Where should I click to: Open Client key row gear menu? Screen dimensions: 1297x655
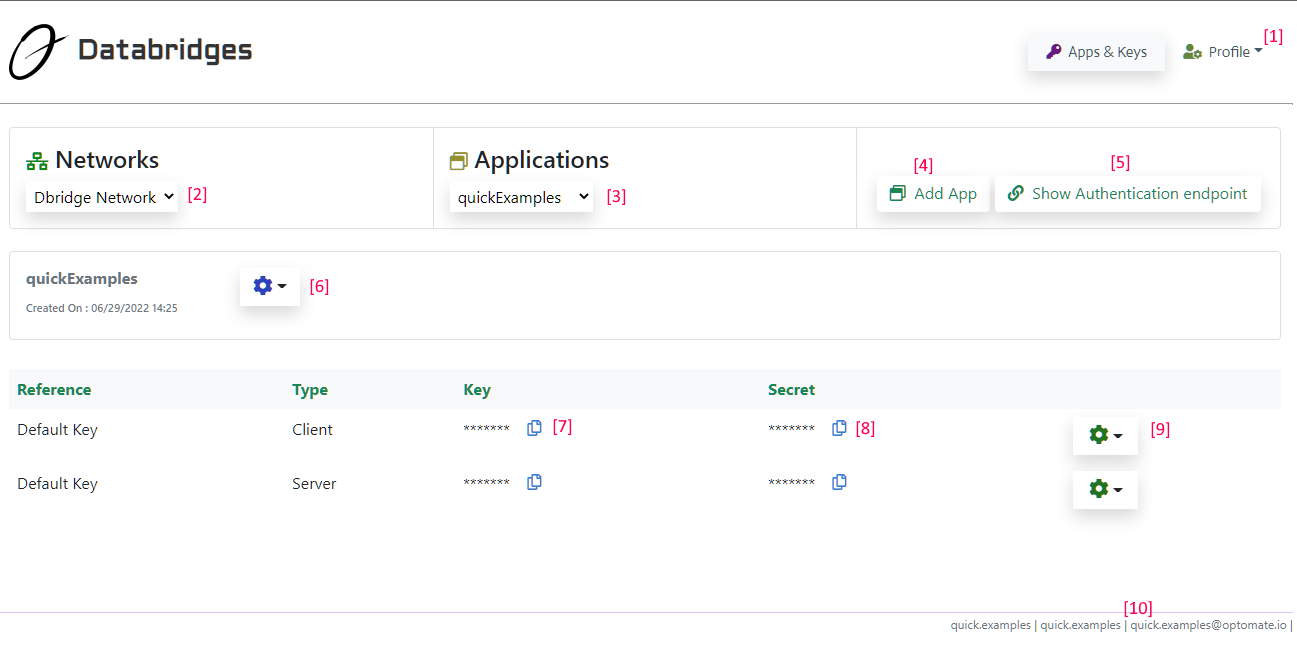(x=1105, y=435)
